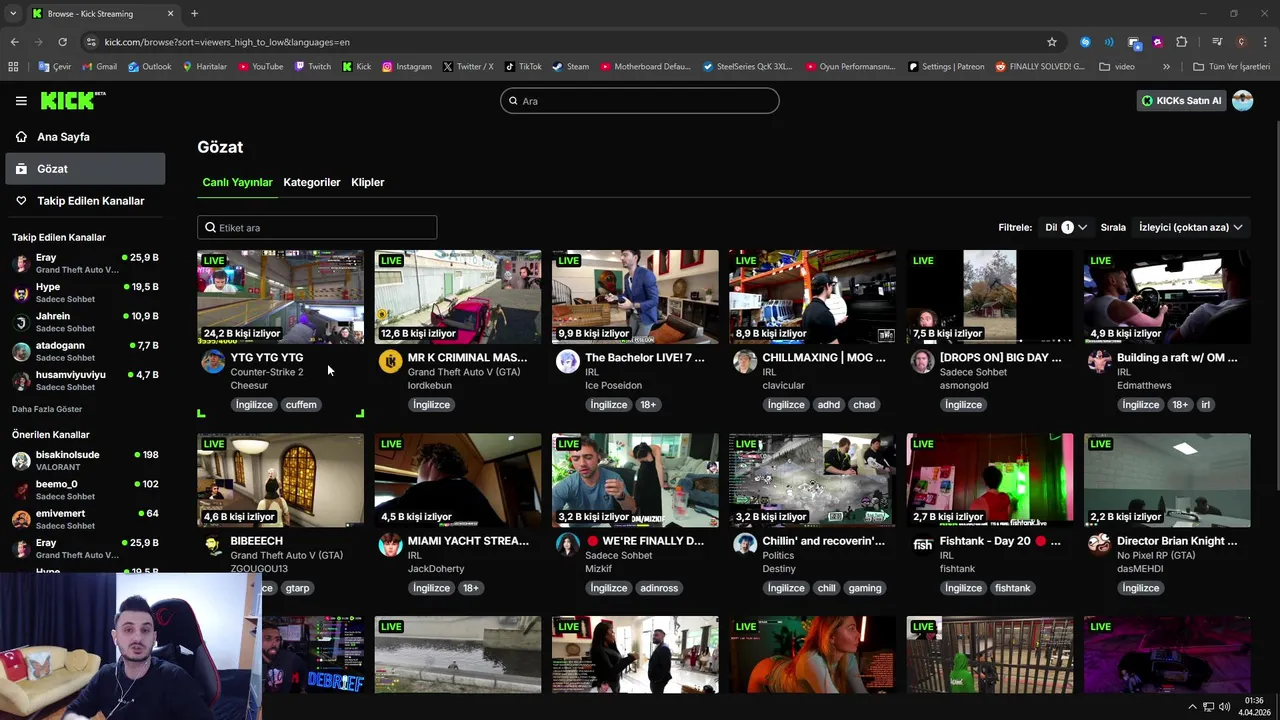The height and width of the screenshot is (720, 1280).
Task: Open bisakinolsude channel in recommended list
Action: (85, 461)
